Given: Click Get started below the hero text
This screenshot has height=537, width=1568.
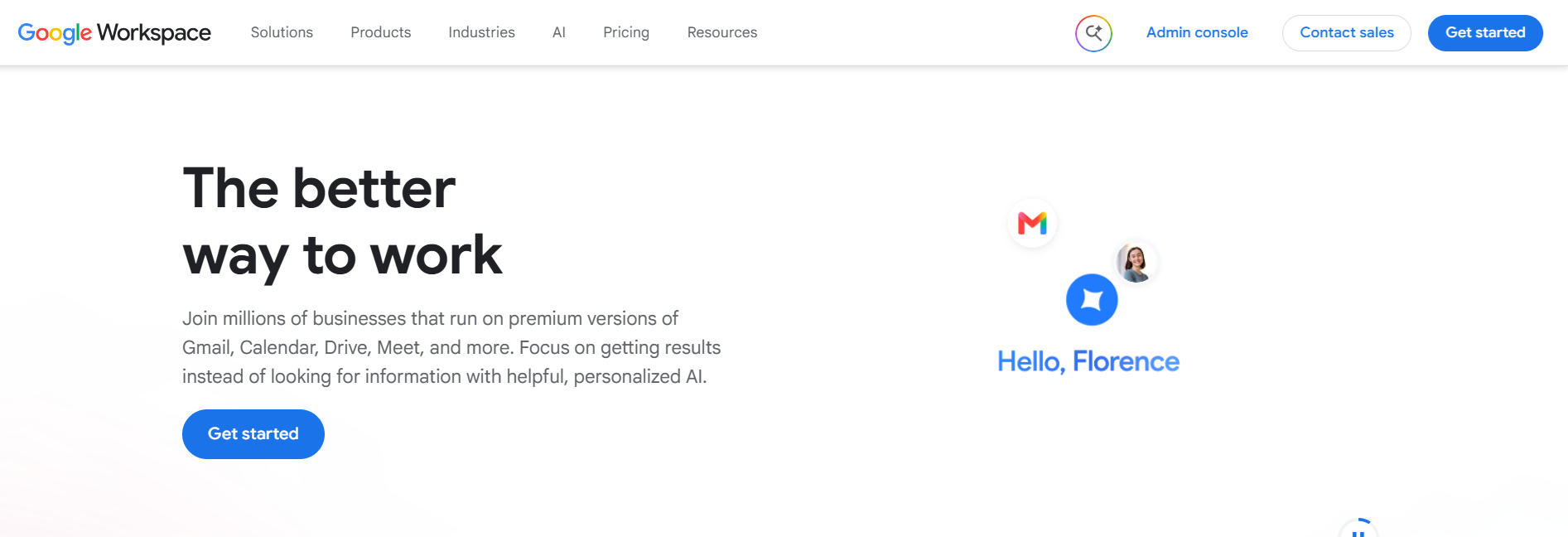Looking at the screenshot, I should 253,434.
